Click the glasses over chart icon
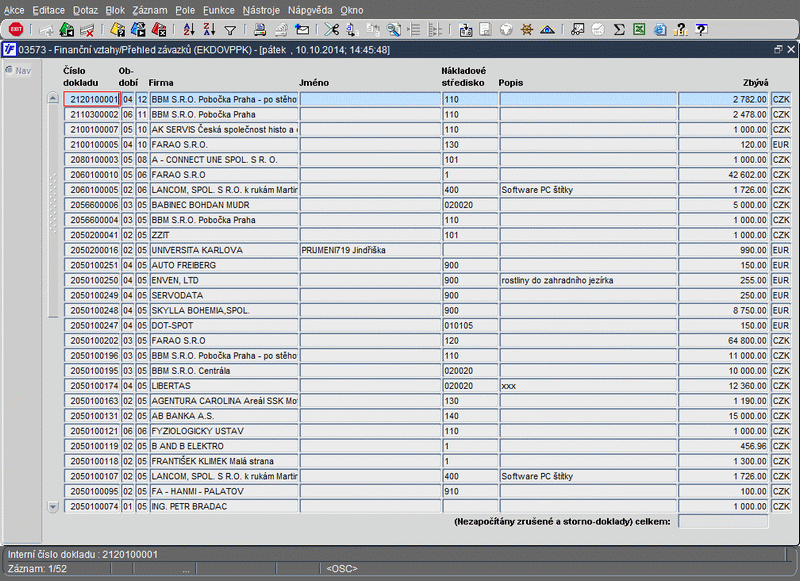 point(578,30)
